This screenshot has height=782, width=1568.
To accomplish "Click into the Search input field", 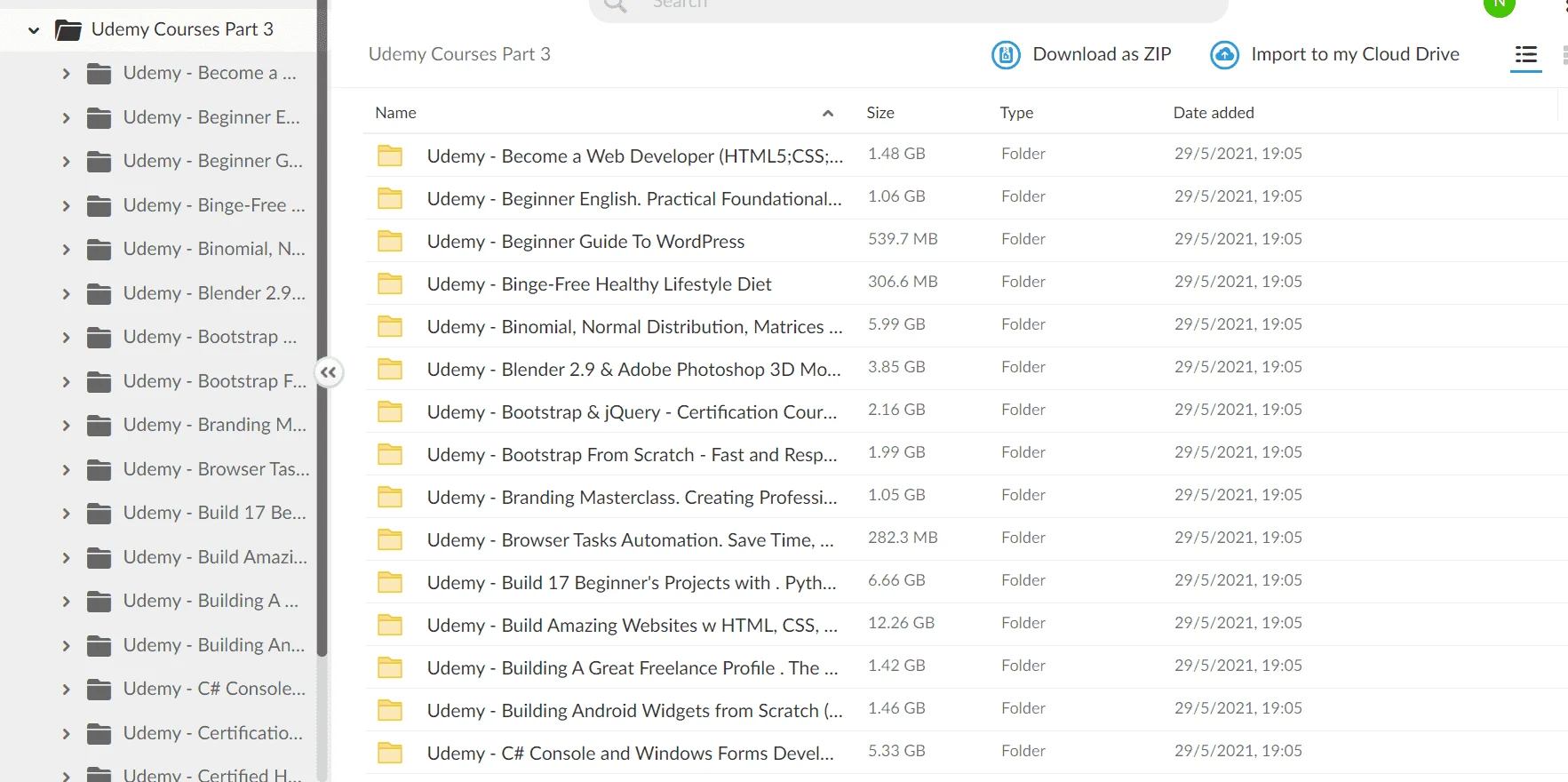I will [909, 7].
